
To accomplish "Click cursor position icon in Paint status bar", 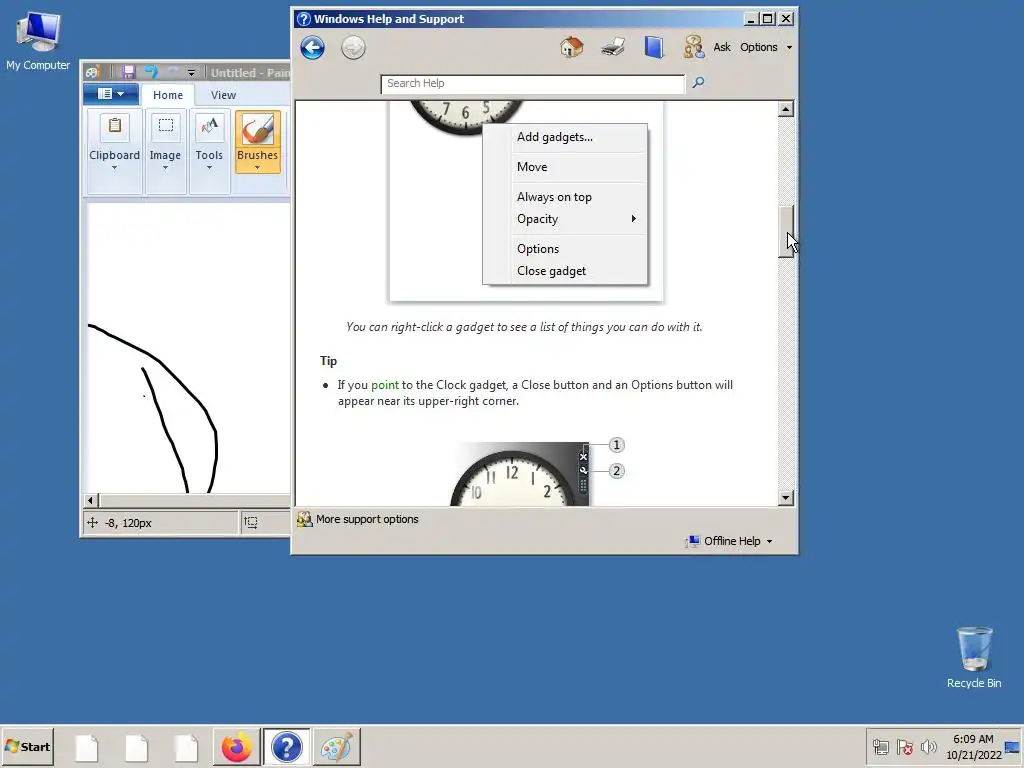I will tap(93, 522).
